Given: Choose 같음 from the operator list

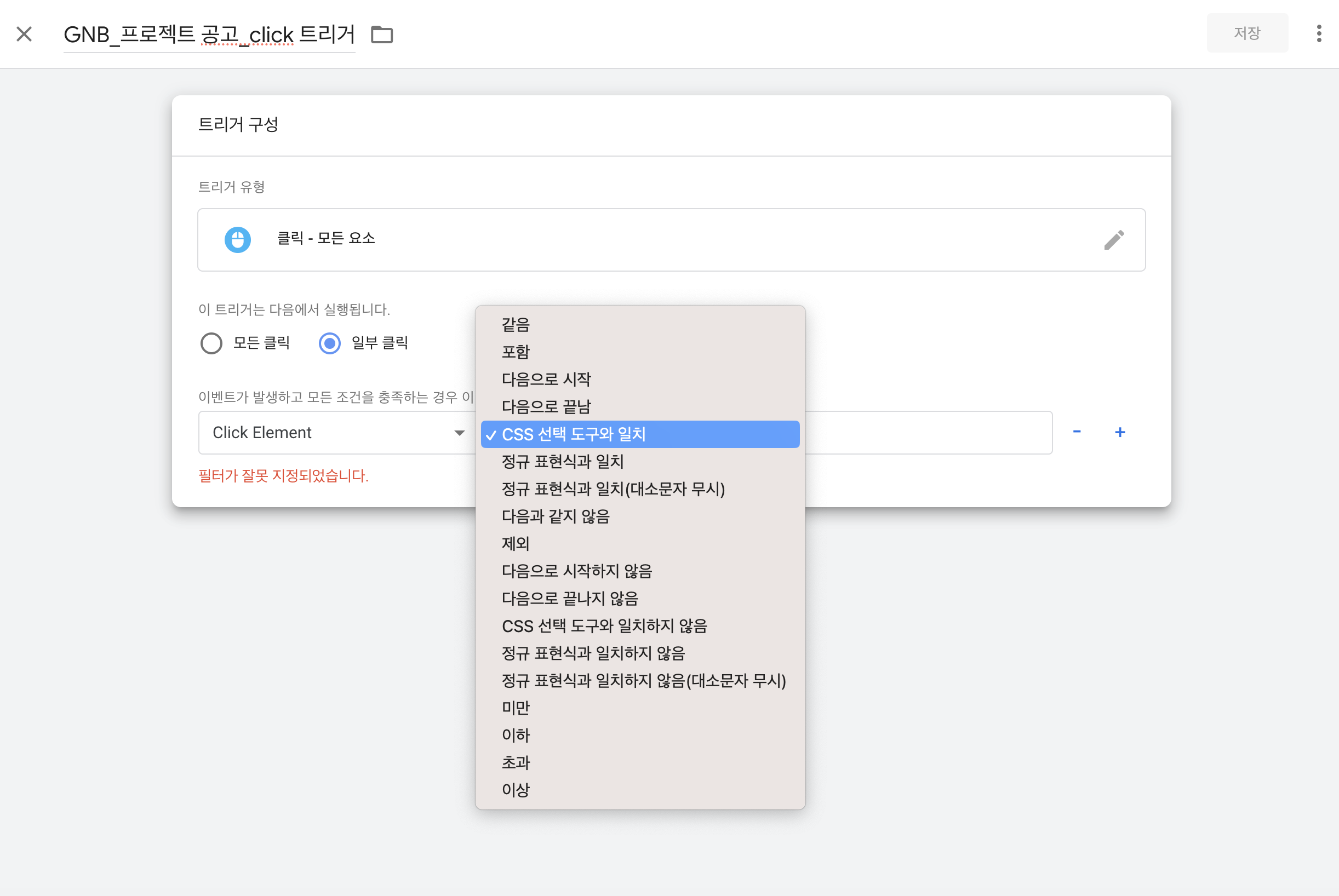Looking at the screenshot, I should pyautogui.click(x=516, y=325).
